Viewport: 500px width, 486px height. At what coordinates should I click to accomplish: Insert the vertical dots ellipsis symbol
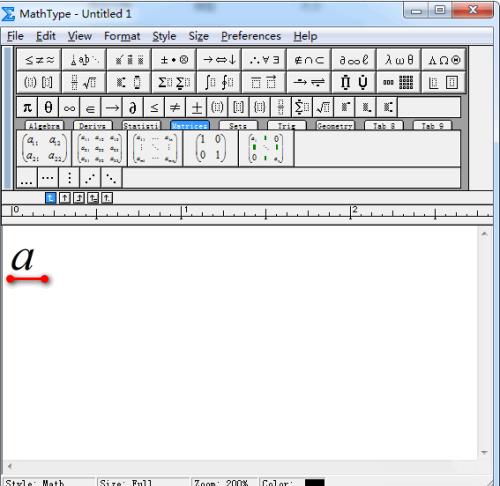coord(69,178)
